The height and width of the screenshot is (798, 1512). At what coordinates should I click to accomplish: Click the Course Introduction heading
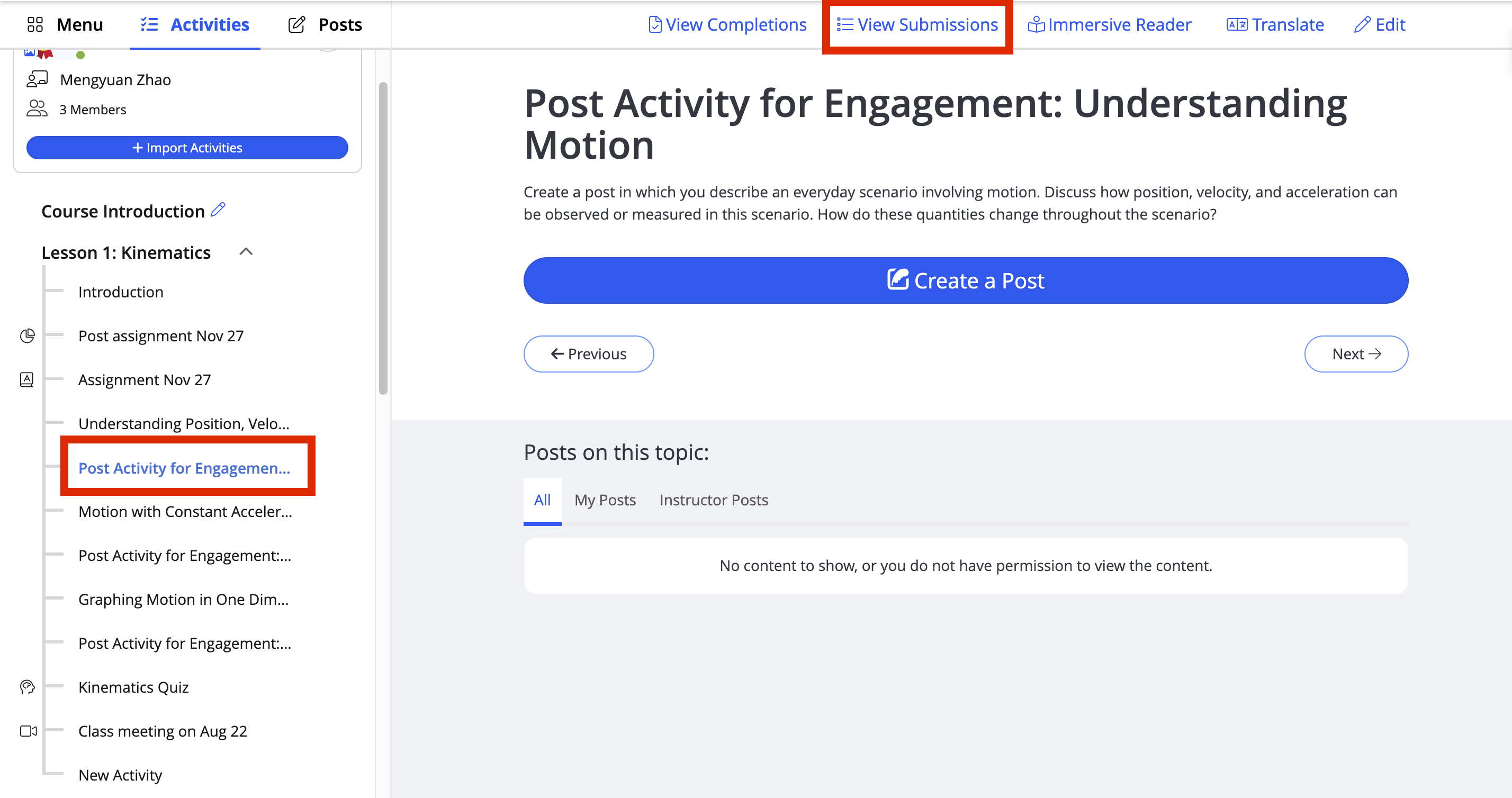tap(123, 211)
